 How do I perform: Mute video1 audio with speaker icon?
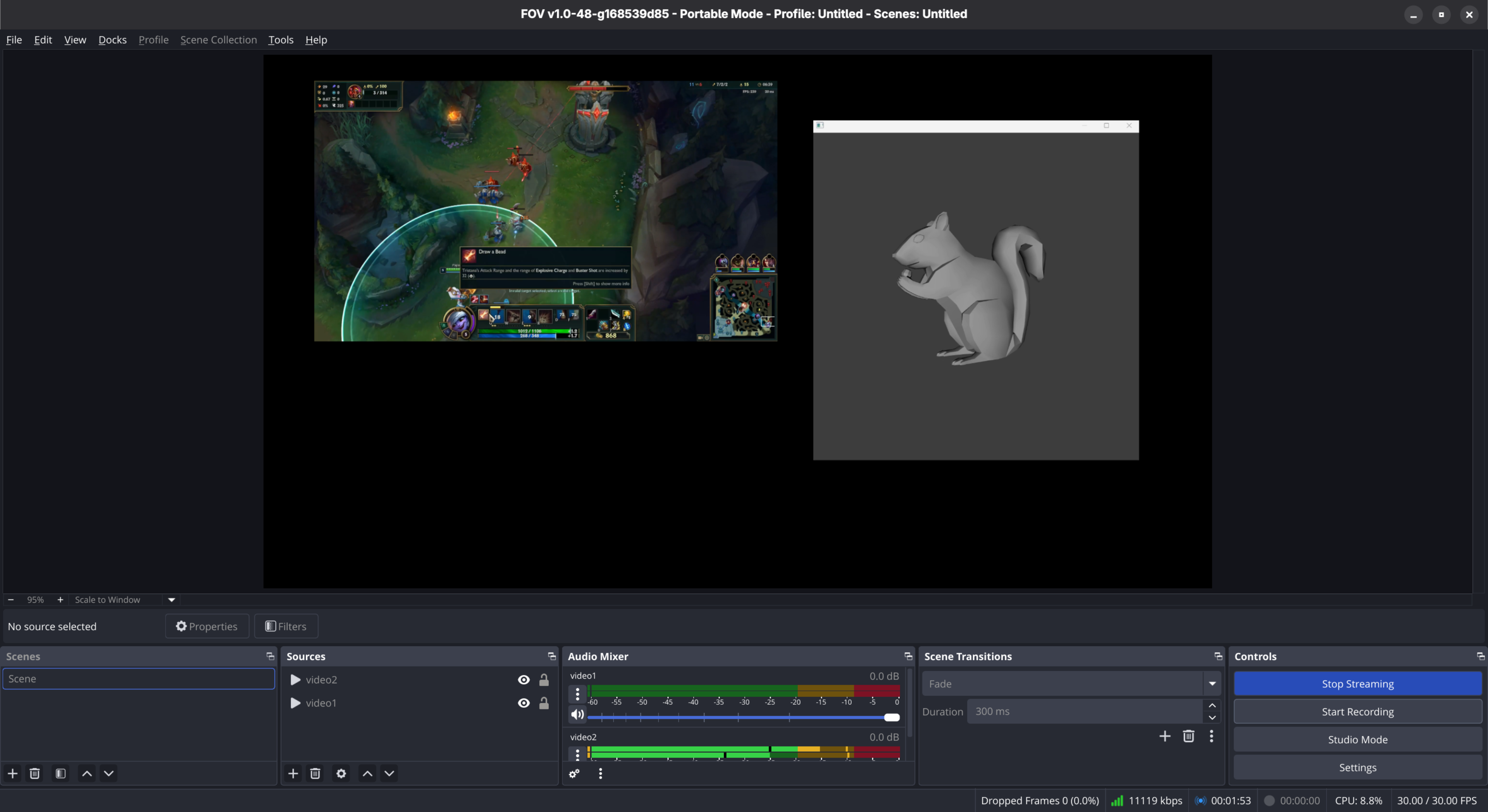(578, 715)
